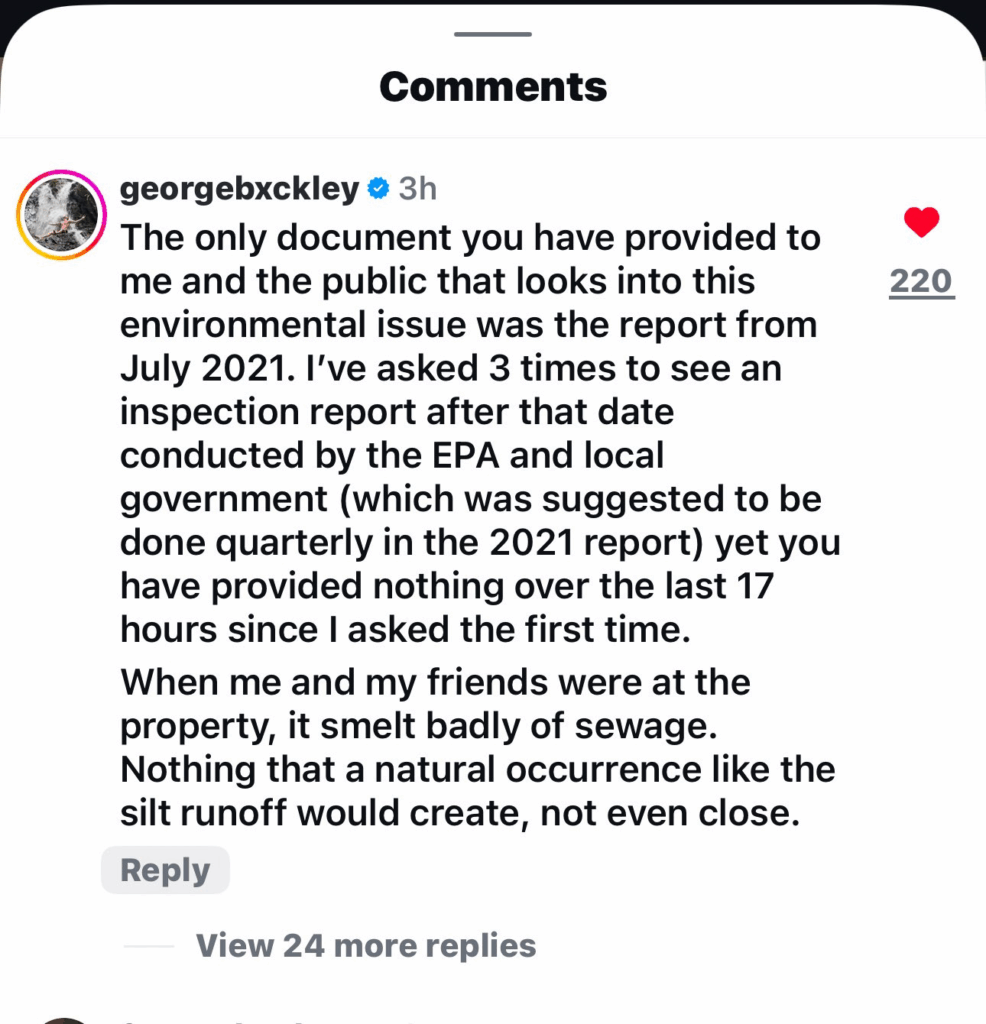Image resolution: width=986 pixels, height=1024 pixels.
Task: Expand View 24 more replies
Action: [x=365, y=945]
